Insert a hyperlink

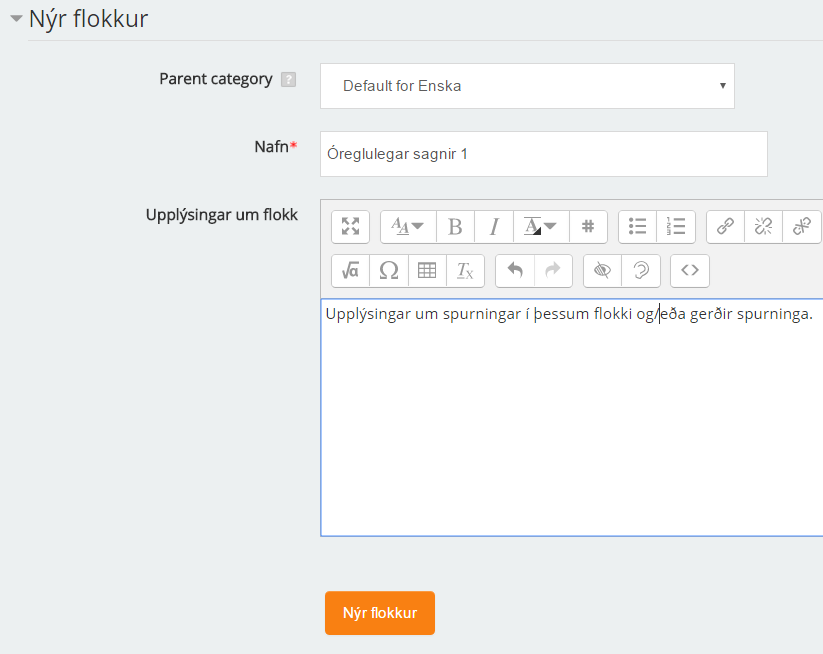[723, 227]
